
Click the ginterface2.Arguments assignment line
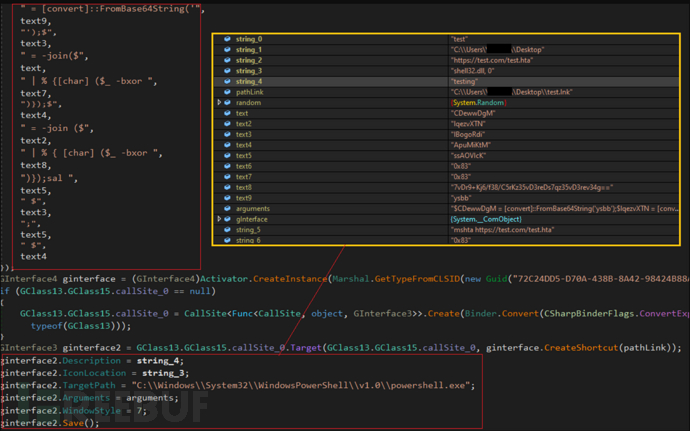coord(90,398)
